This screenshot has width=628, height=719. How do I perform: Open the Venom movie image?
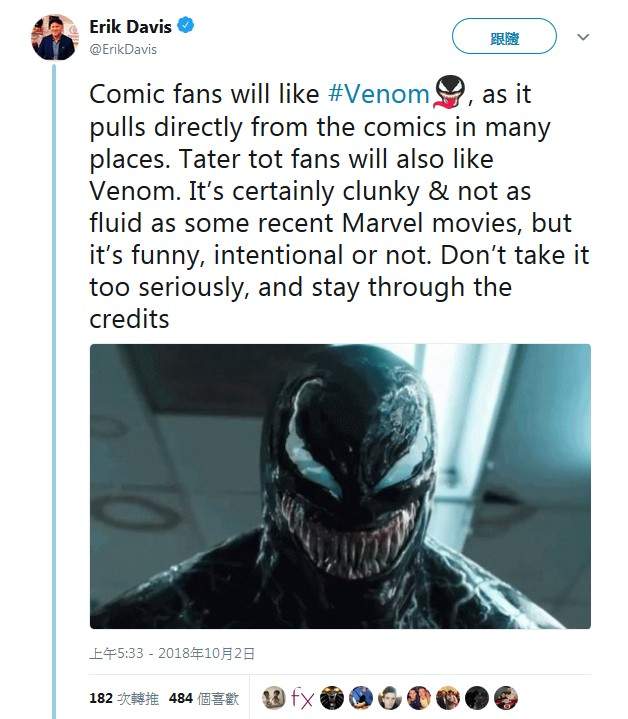tap(340, 486)
